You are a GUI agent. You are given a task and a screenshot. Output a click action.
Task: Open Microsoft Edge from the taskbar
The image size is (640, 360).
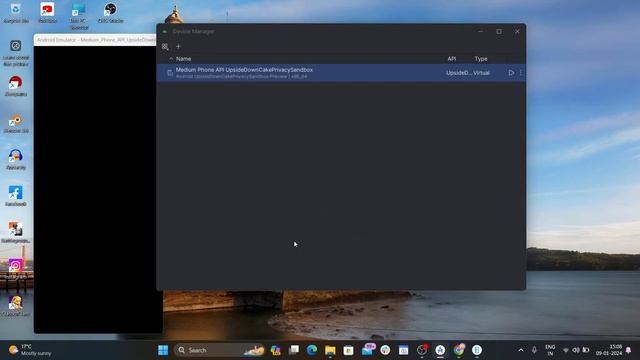point(312,350)
